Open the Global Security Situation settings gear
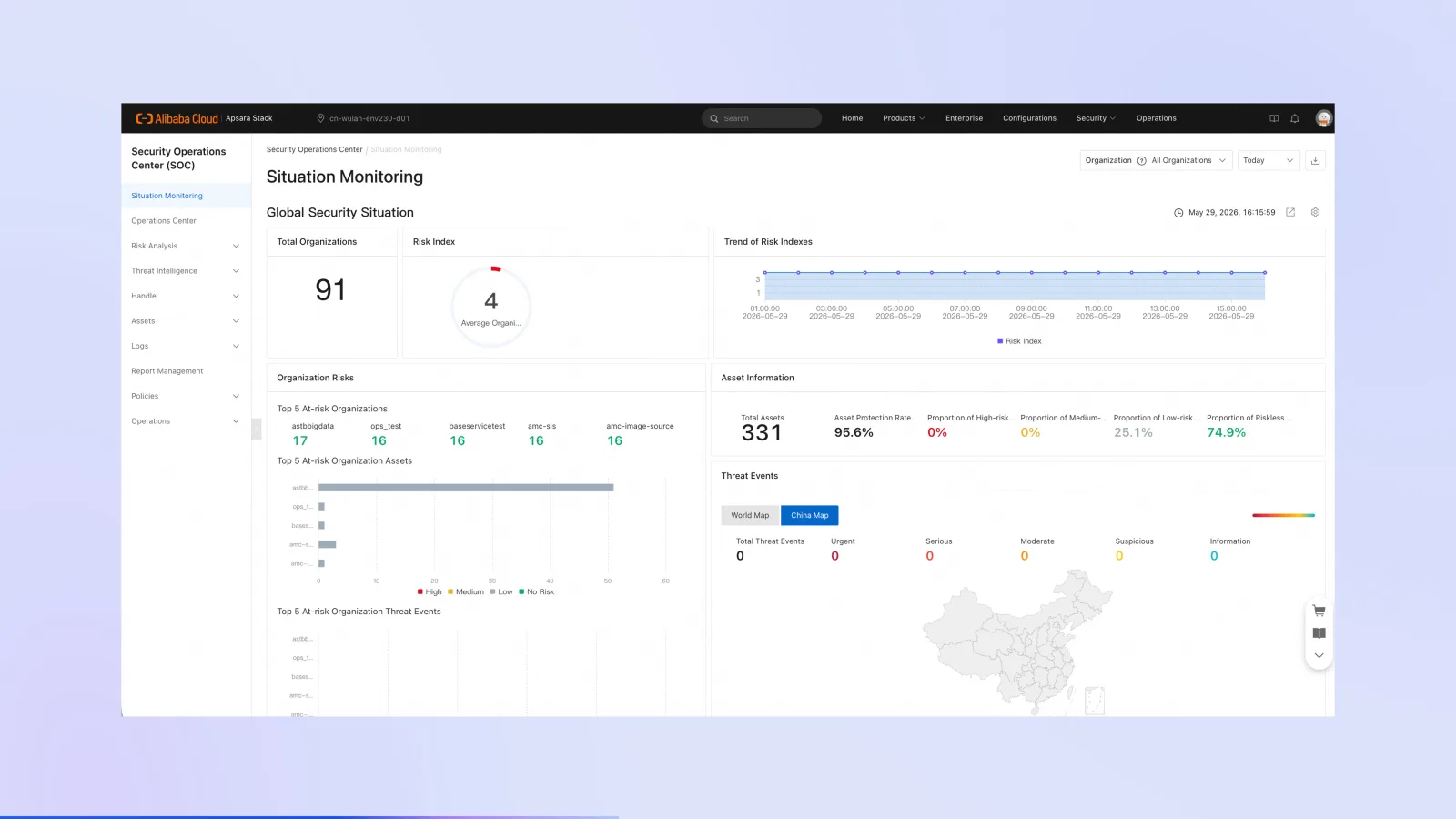Screen dimensions: 1456x819 tap(1315, 212)
